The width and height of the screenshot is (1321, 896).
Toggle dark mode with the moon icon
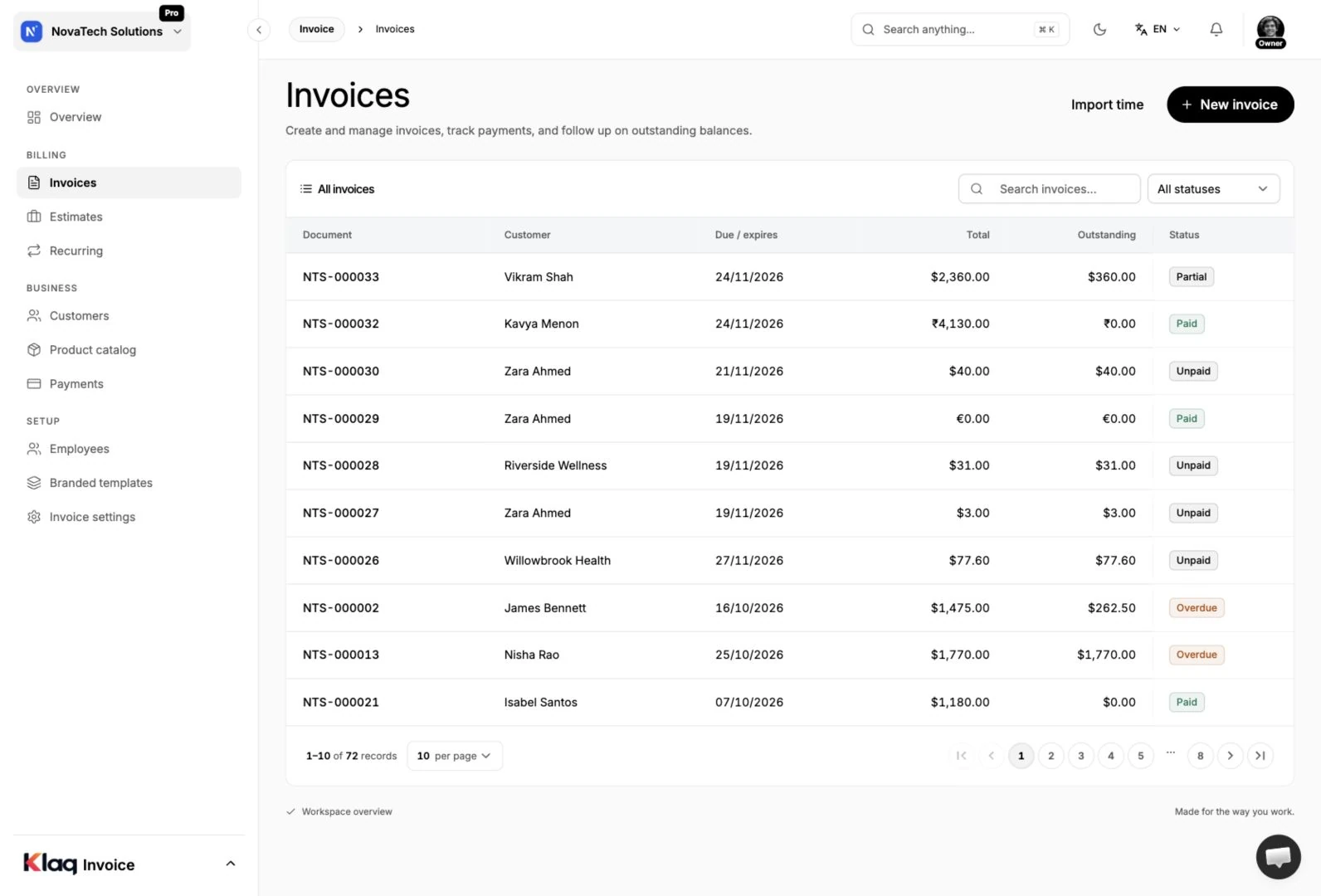click(1099, 30)
